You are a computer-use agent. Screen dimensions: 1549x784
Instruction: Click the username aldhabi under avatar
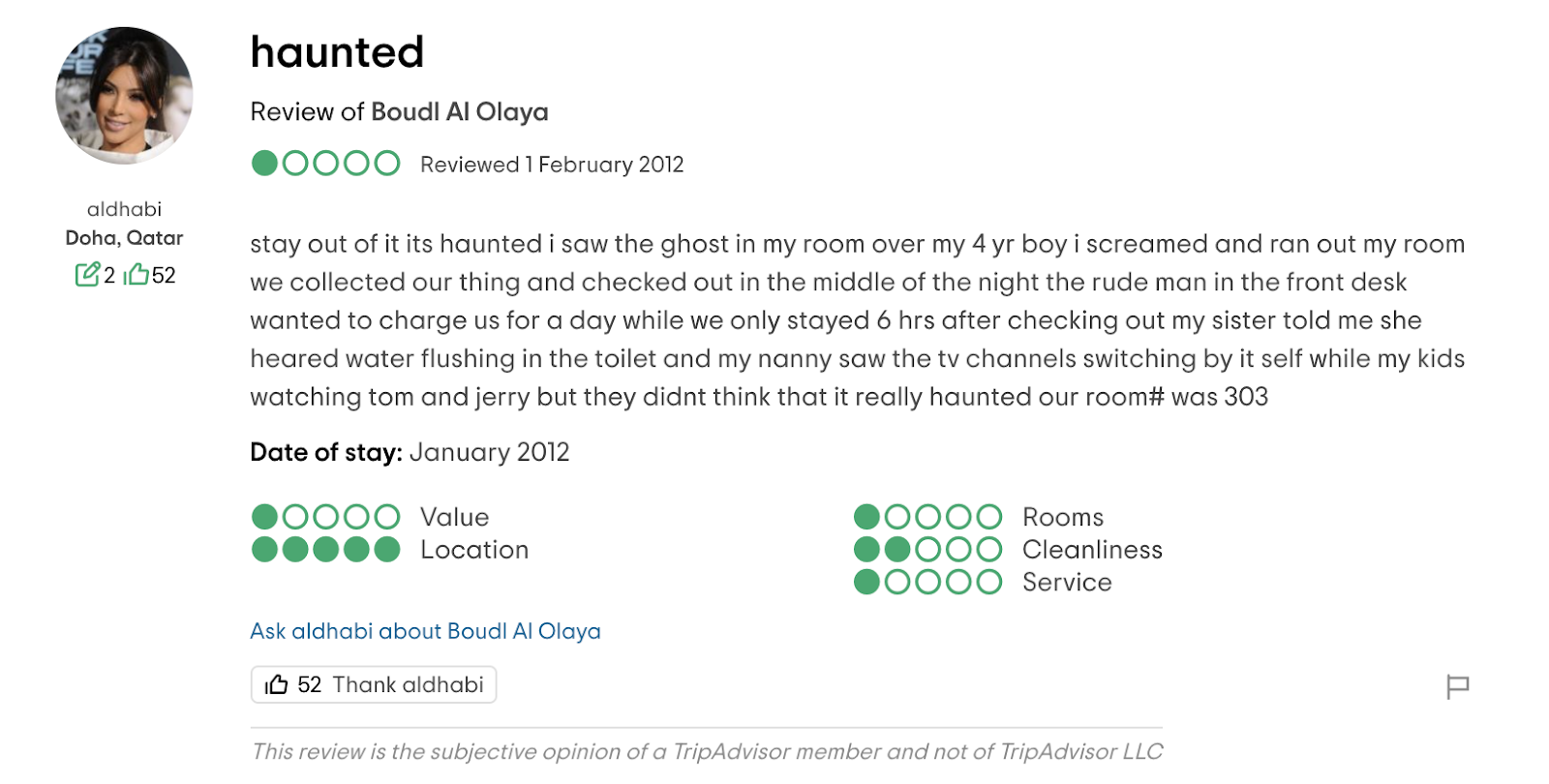tap(124, 209)
